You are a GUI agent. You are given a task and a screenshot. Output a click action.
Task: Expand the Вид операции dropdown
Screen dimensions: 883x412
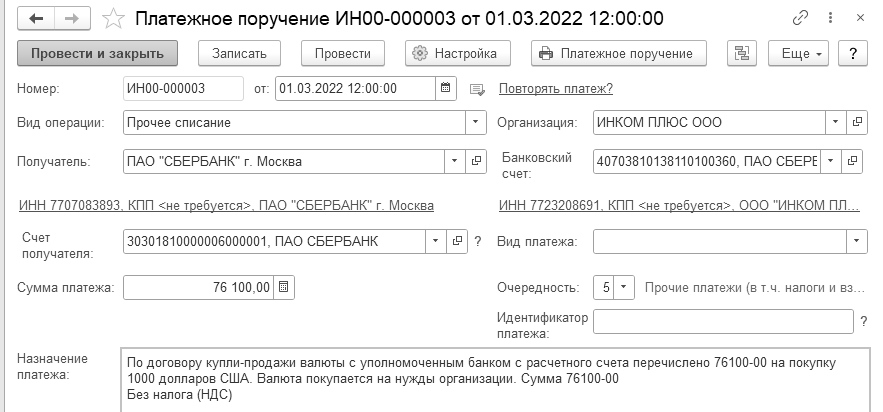click(x=475, y=123)
